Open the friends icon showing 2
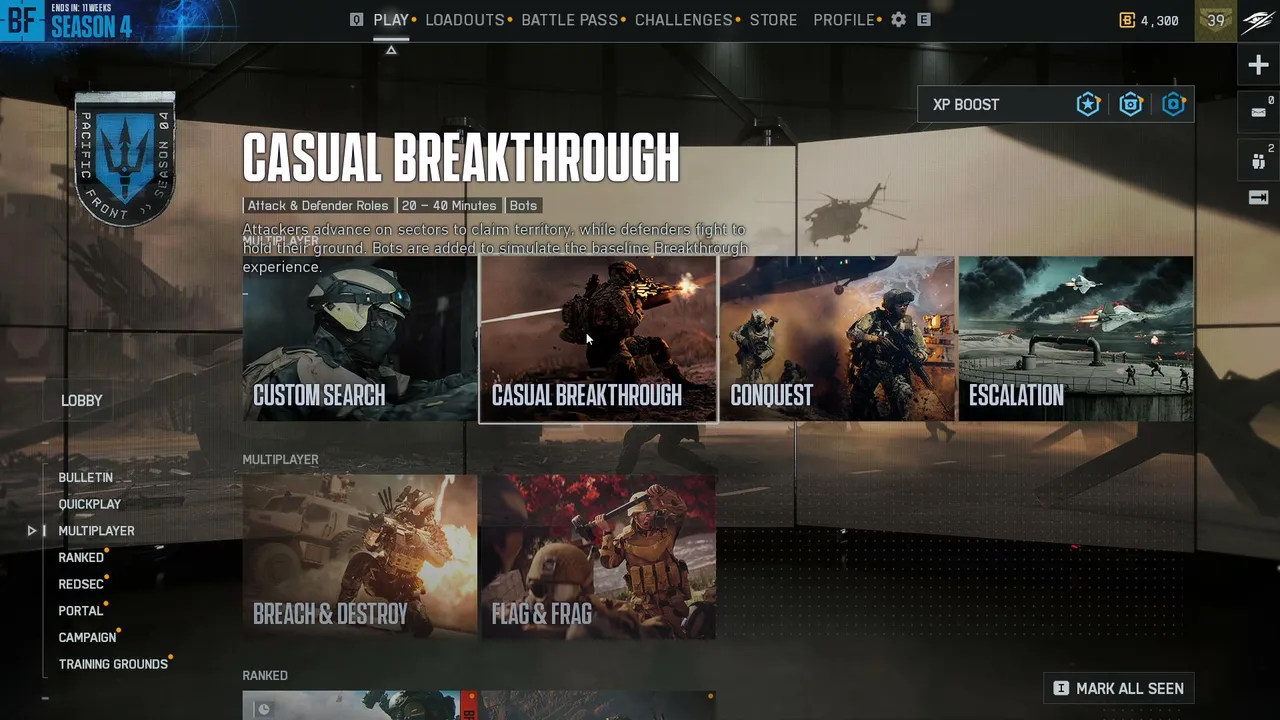 pos(1259,159)
